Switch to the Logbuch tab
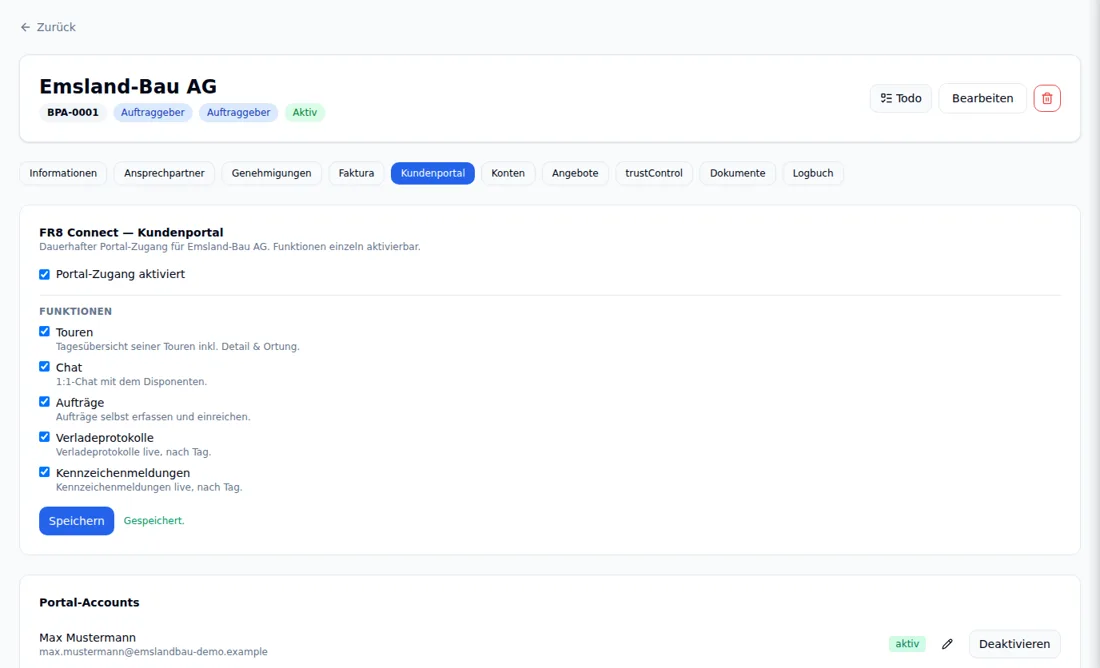This screenshot has width=1100, height=668. [x=813, y=173]
